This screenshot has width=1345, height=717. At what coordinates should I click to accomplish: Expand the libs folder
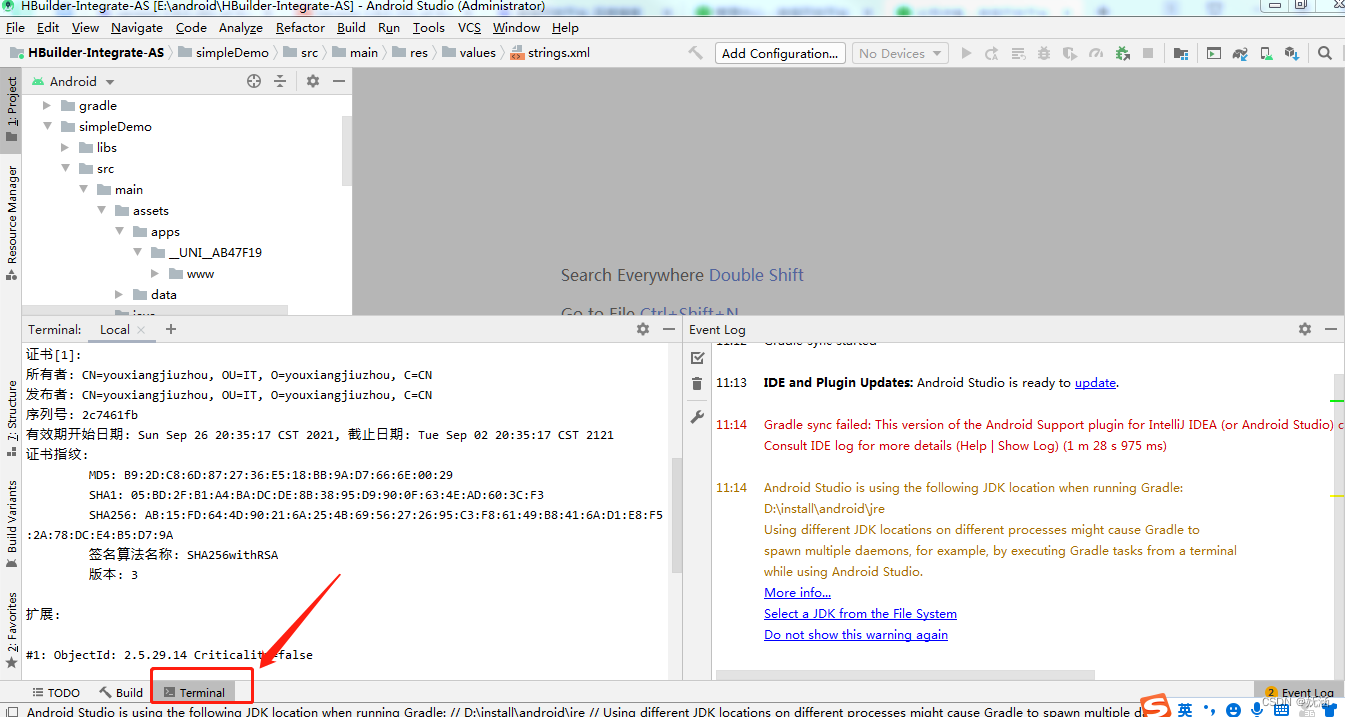click(x=65, y=148)
